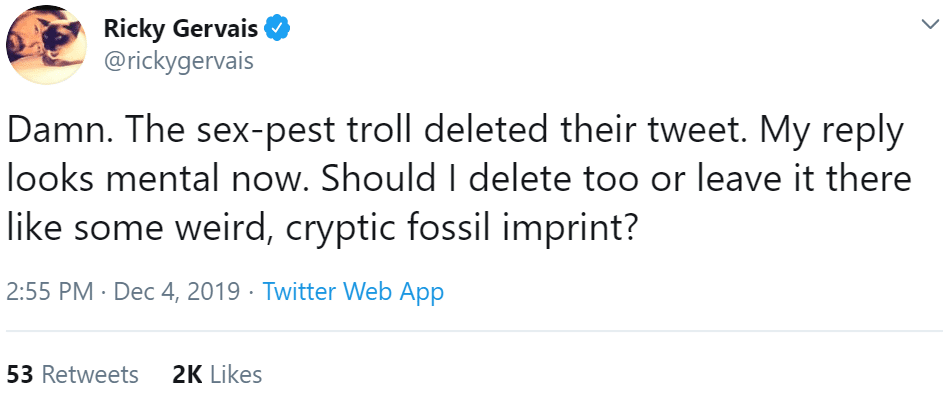The height and width of the screenshot is (393, 947).
Task: Click the Ricky Gervais display name
Action: pyautogui.click(x=181, y=28)
